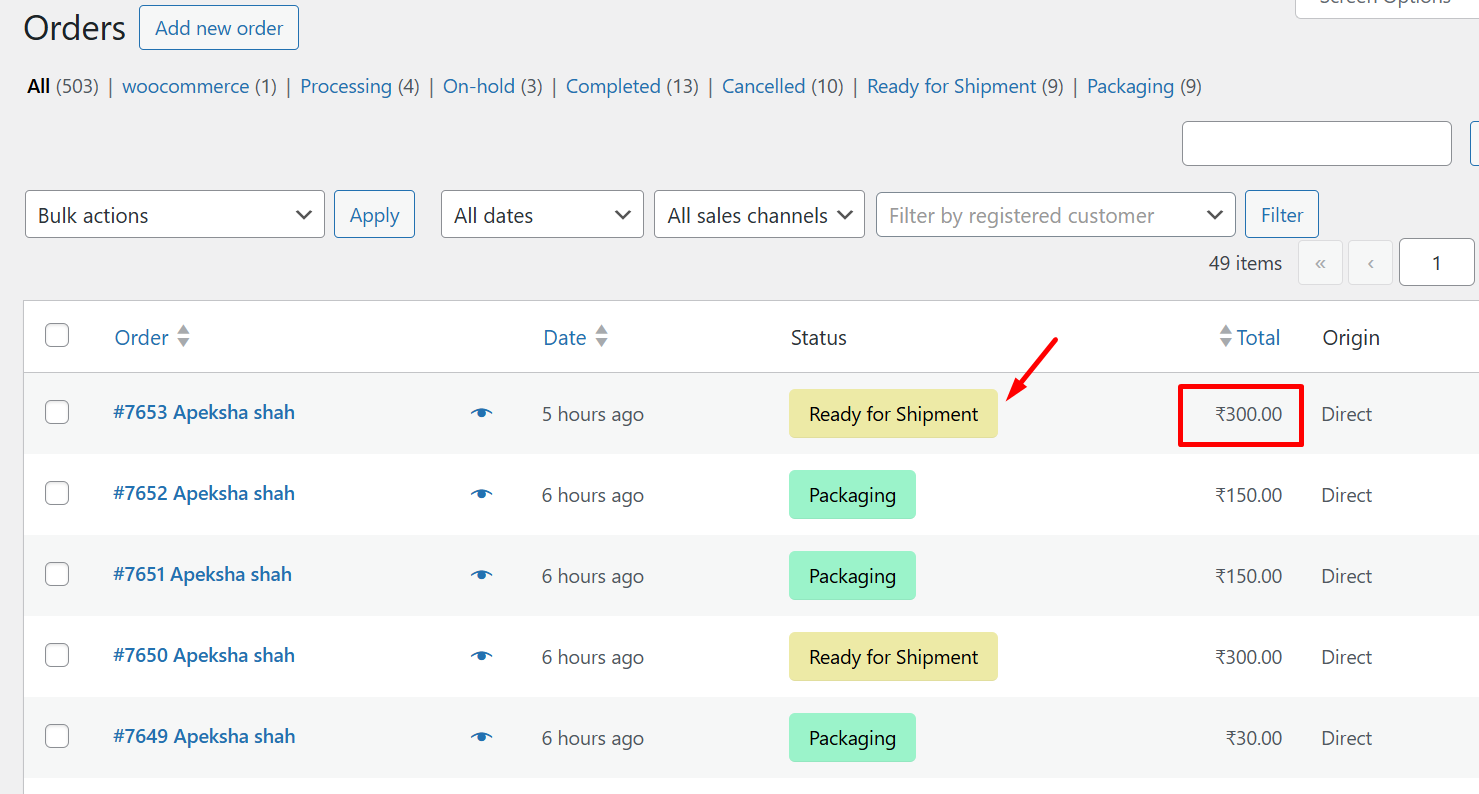Sort orders by the Total column arrows
The image size is (1479, 794).
click(1226, 337)
